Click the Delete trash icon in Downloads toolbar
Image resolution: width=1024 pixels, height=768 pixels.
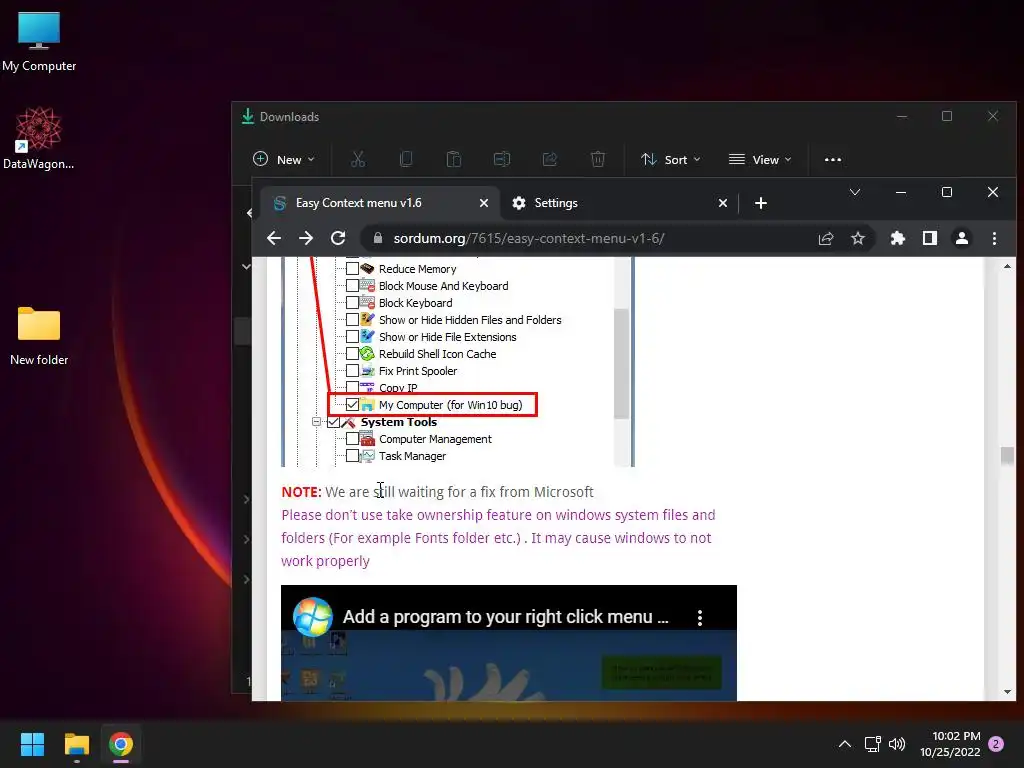coord(598,159)
